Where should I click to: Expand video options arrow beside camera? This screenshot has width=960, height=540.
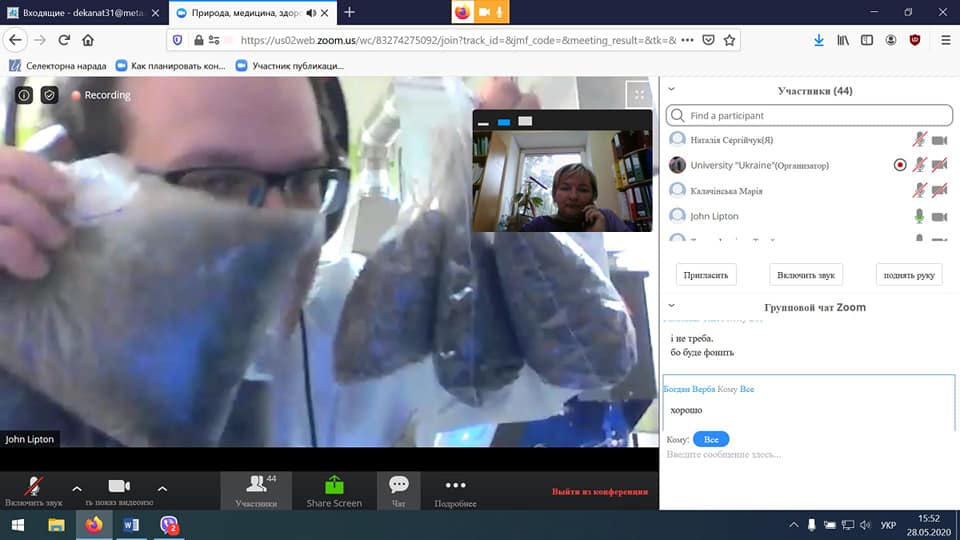(162, 489)
